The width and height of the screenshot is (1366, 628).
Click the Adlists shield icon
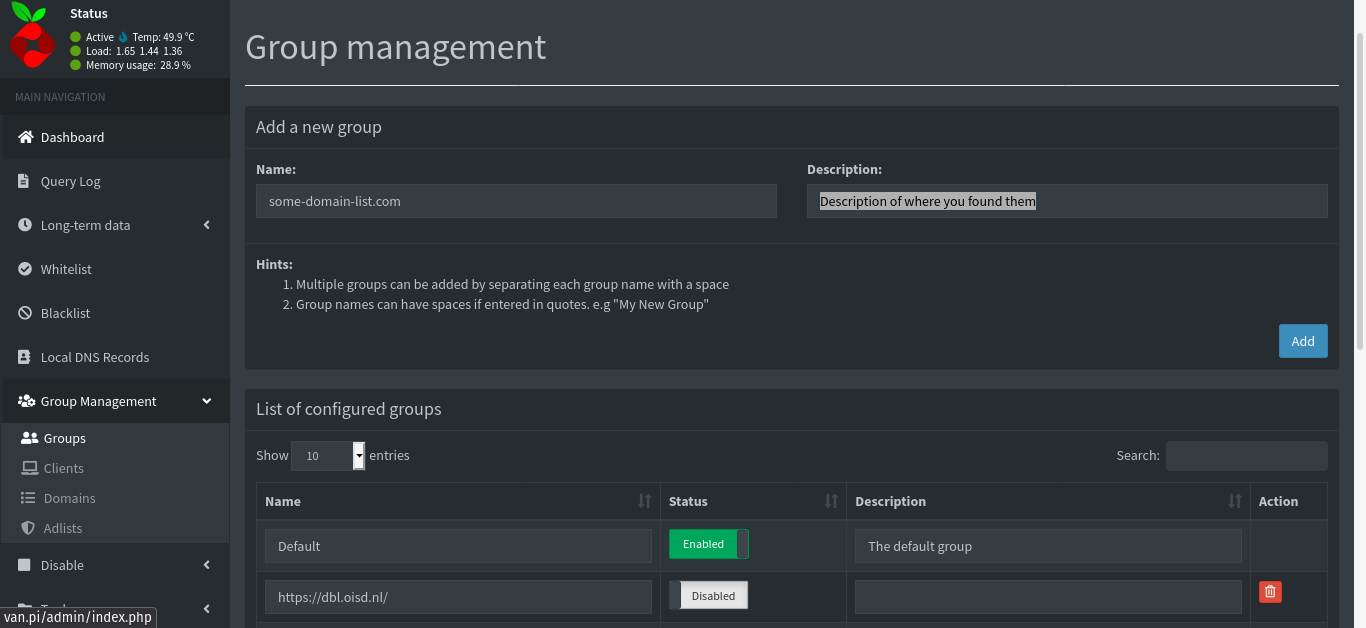click(x=28, y=528)
